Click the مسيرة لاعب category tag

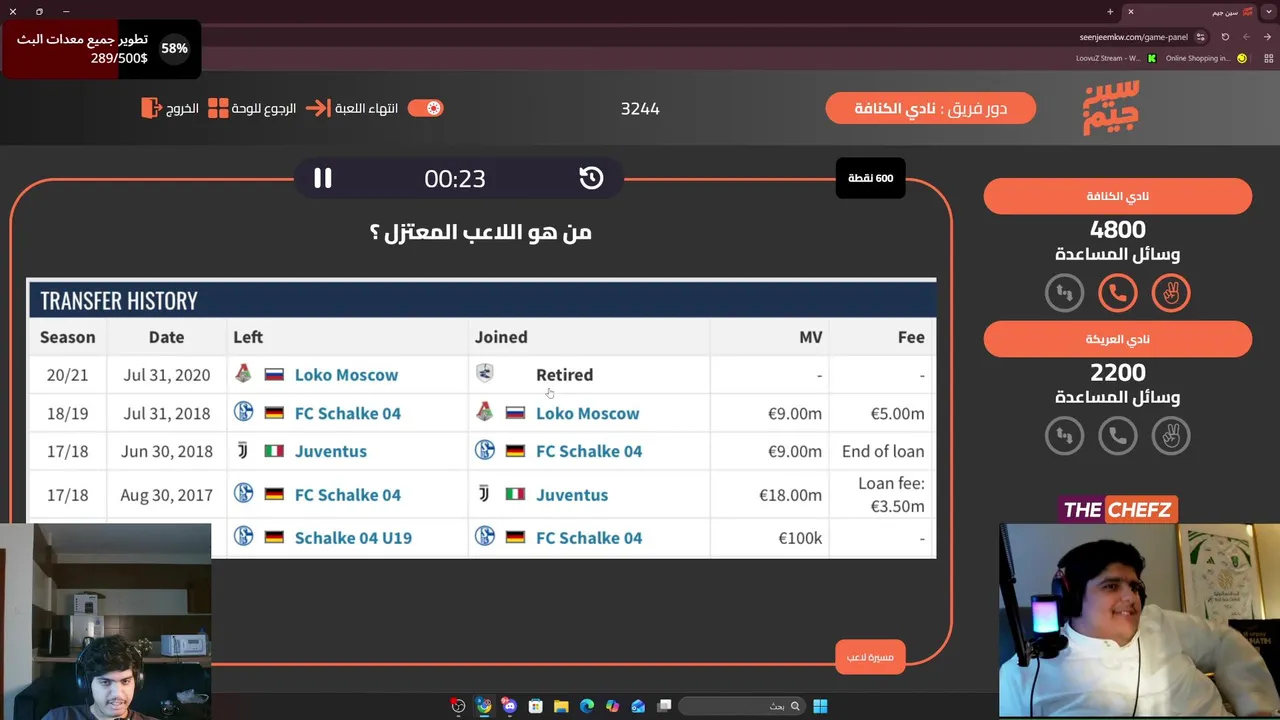click(x=870, y=657)
